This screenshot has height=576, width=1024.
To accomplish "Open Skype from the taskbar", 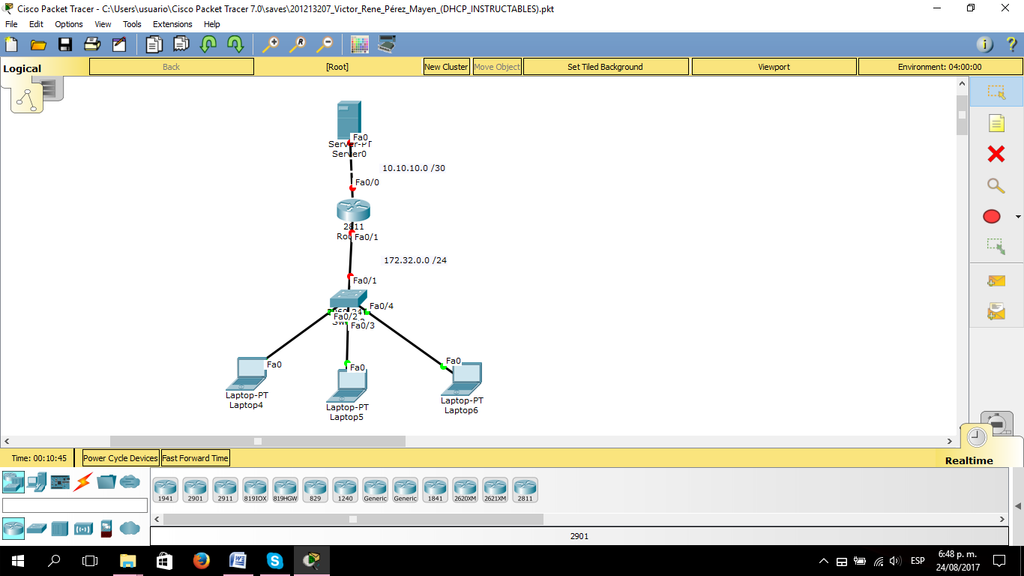I will (x=275, y=560).
